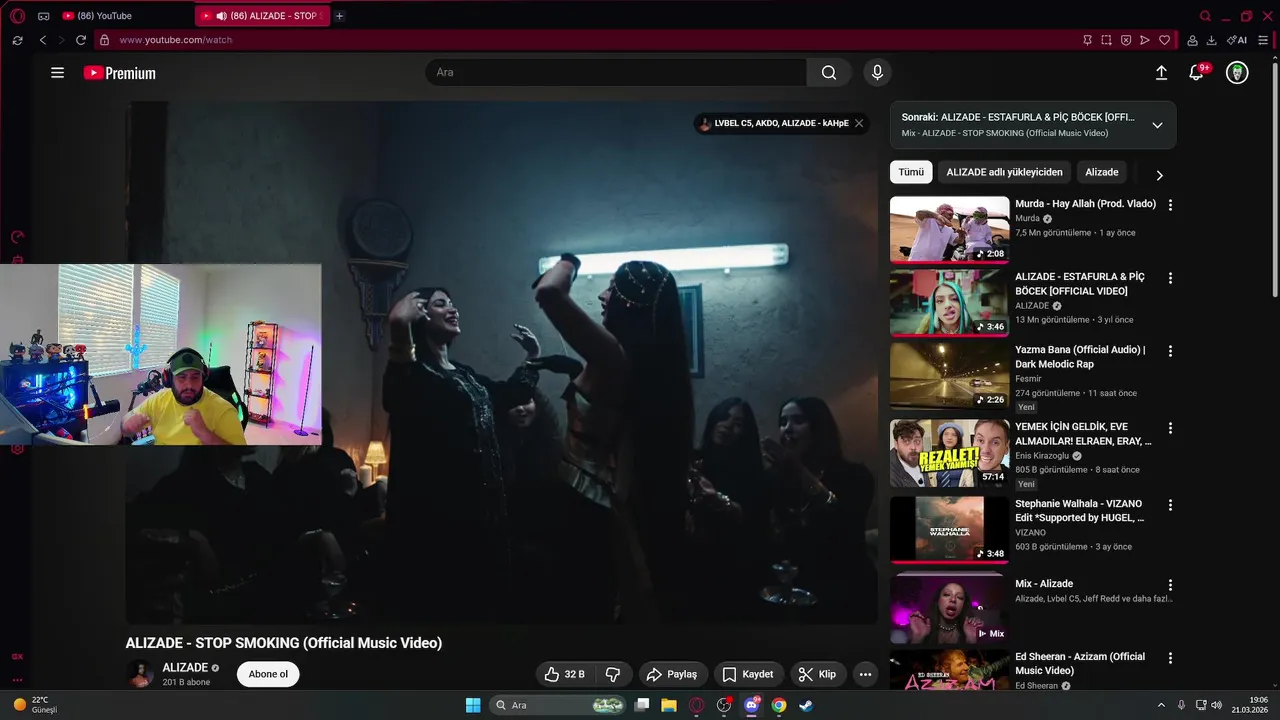Open the Windows Start menu
This screenshot has width=1280, height=720.
(473, 705)
